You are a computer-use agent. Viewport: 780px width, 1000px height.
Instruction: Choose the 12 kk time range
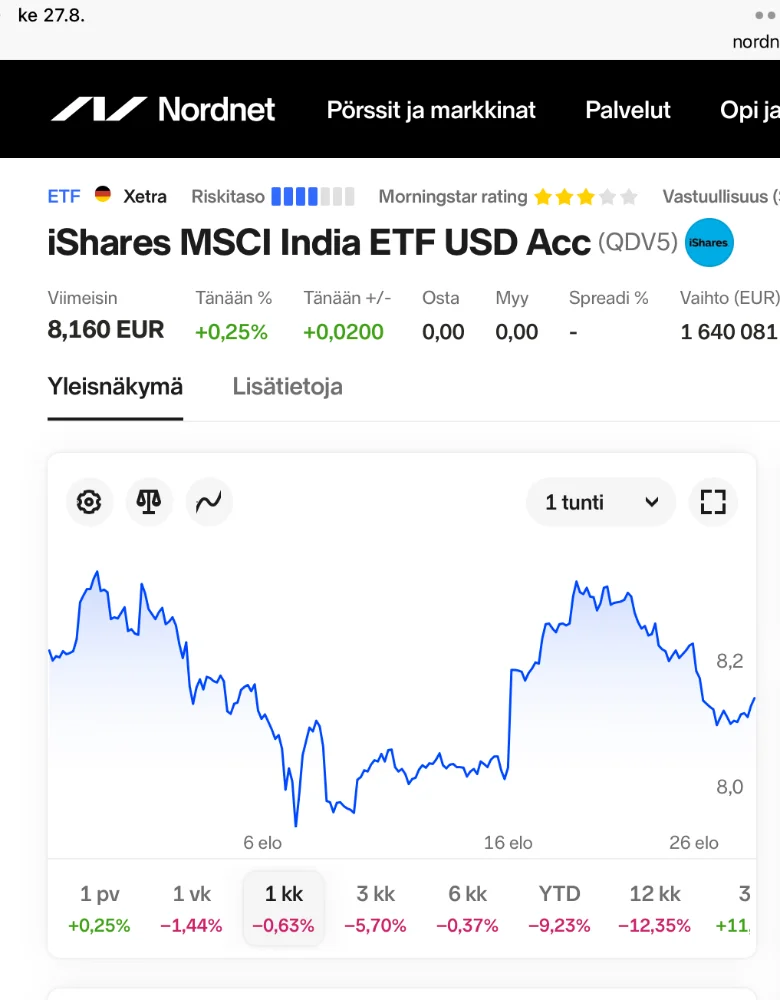655,907
